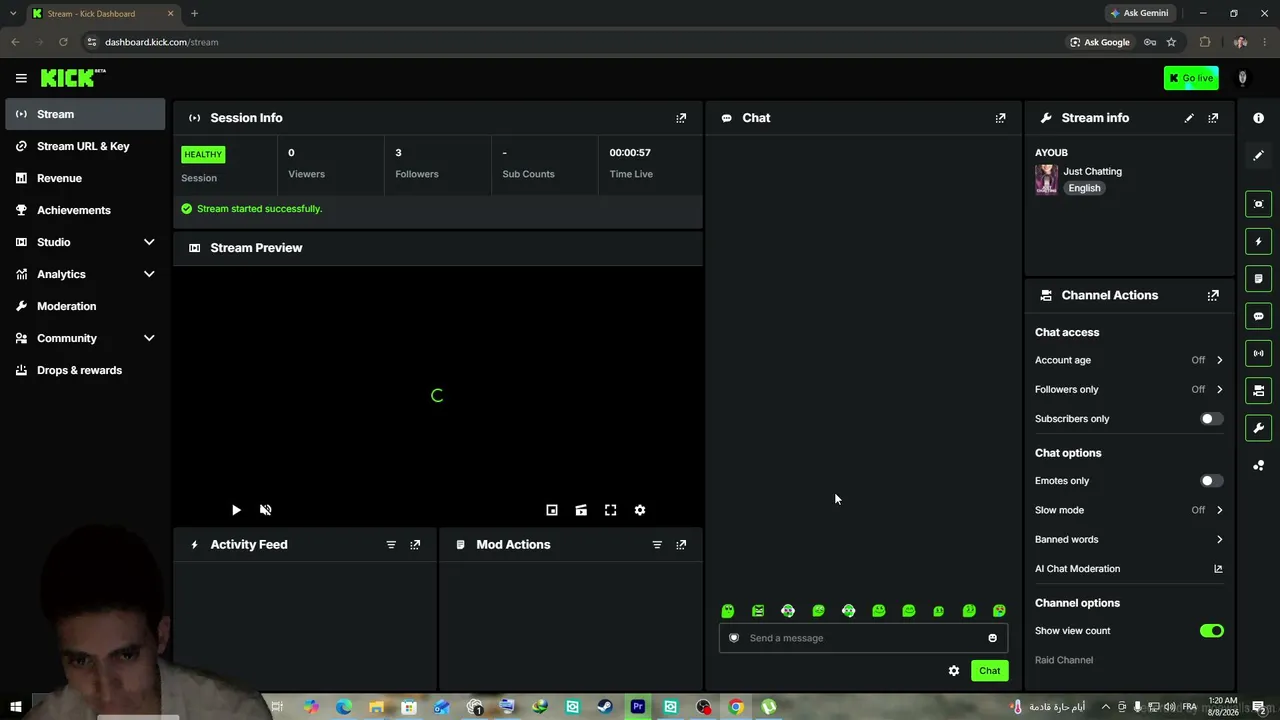
Task: Click the edit layout pencil in right rail
Action: (x=1258, y=156)
